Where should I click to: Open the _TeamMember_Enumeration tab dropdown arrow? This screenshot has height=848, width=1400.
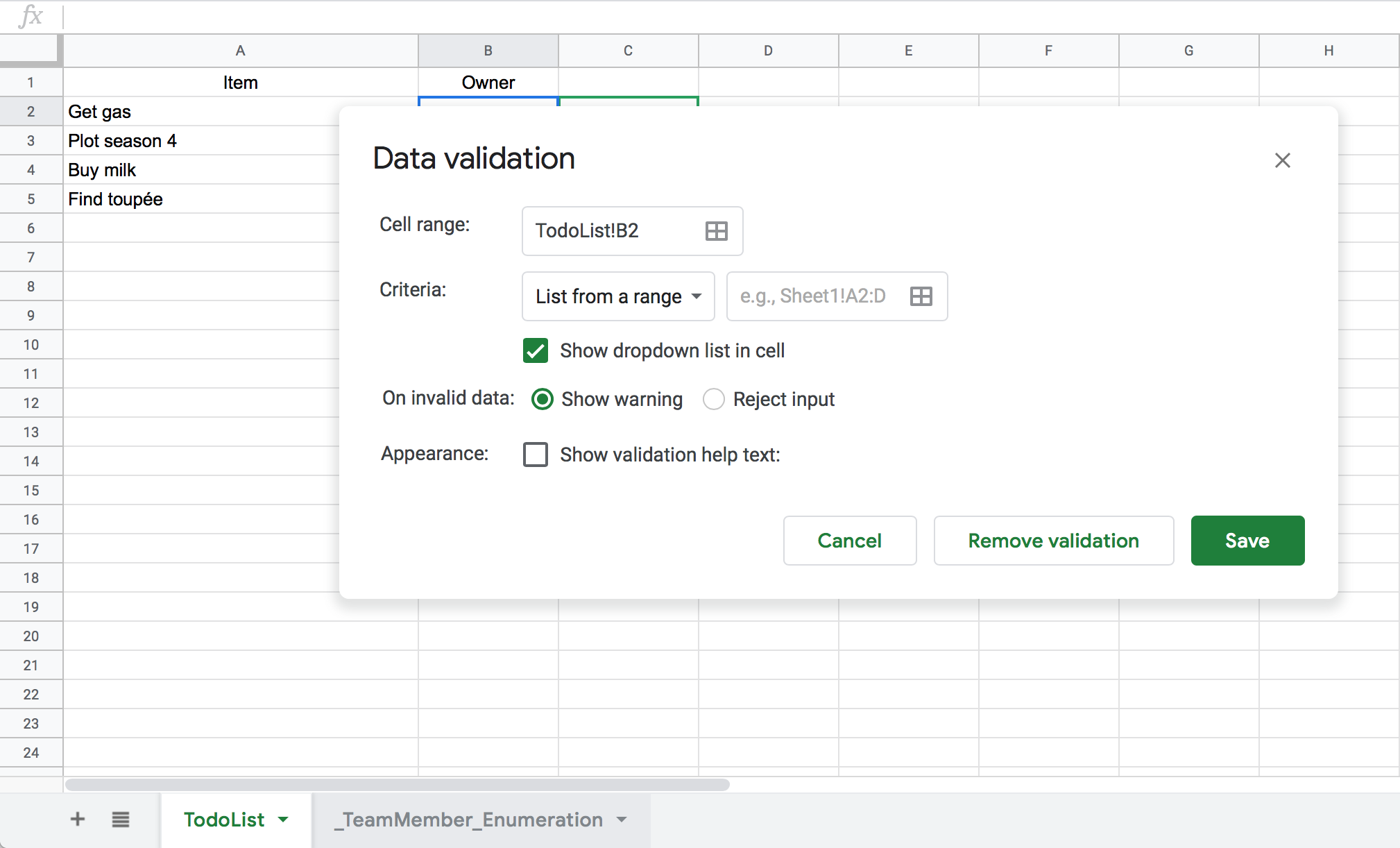[622, 820]
